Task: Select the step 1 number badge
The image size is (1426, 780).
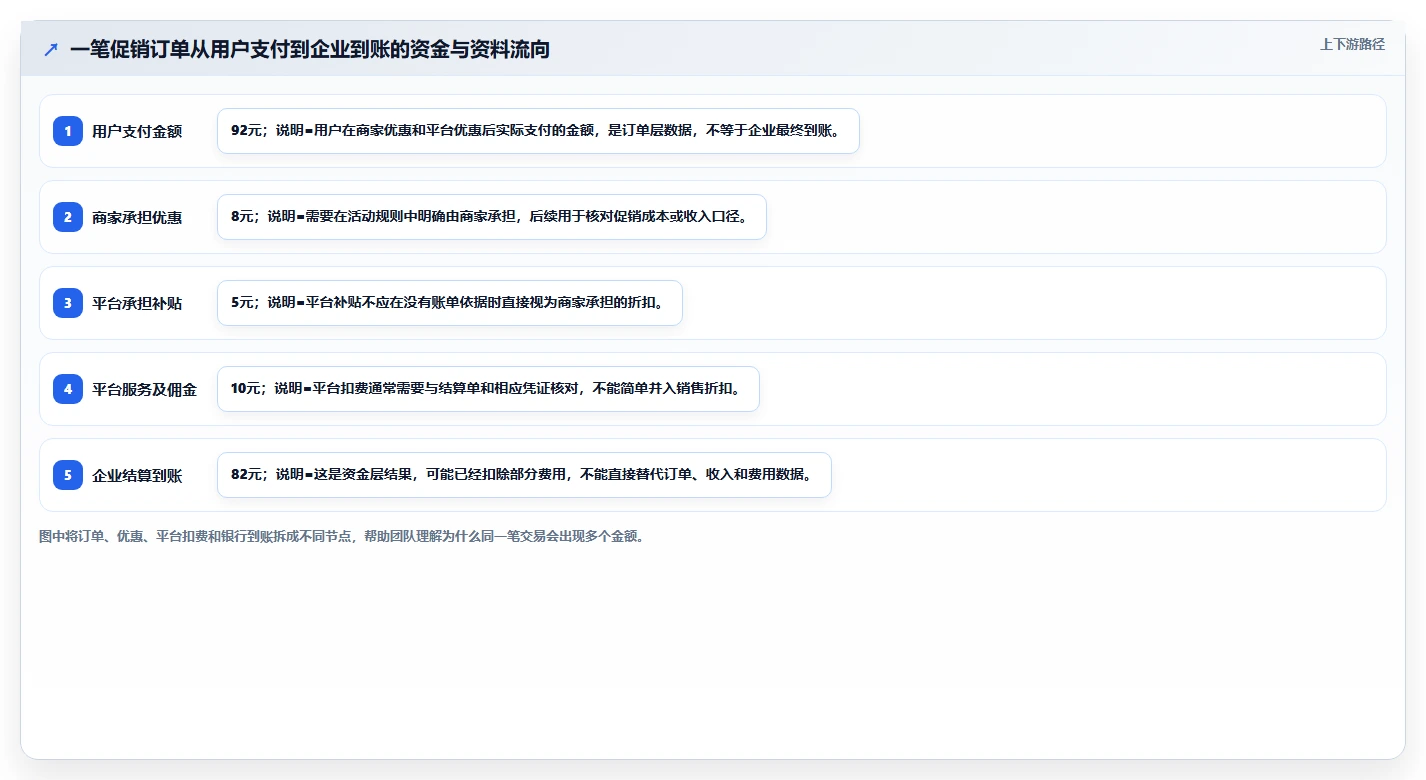Action: point(68,131)
